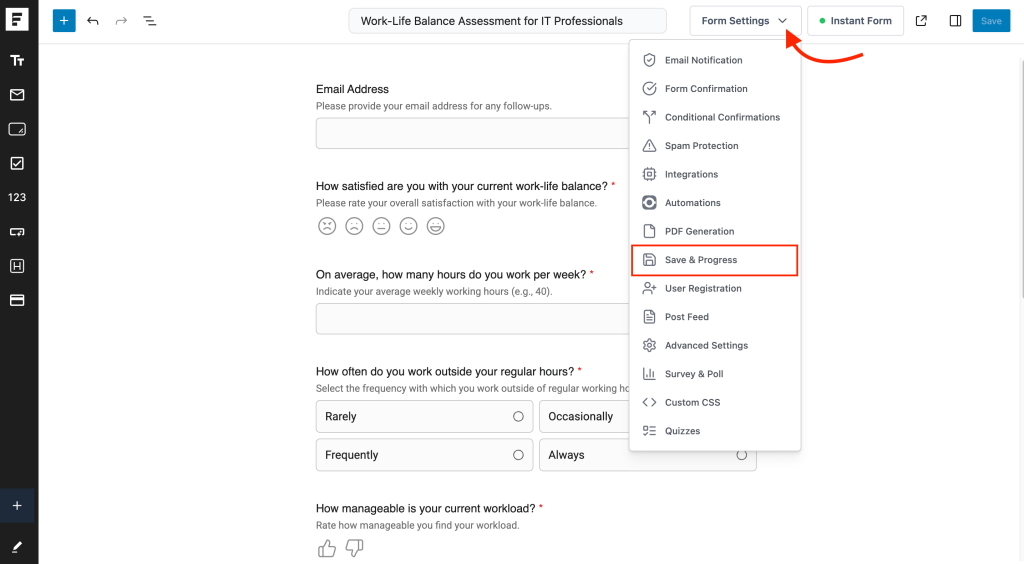Image resolution: width=1024 pixels, height=564 pixels.
Task: Select the Occasionally option
Action: 584,416
